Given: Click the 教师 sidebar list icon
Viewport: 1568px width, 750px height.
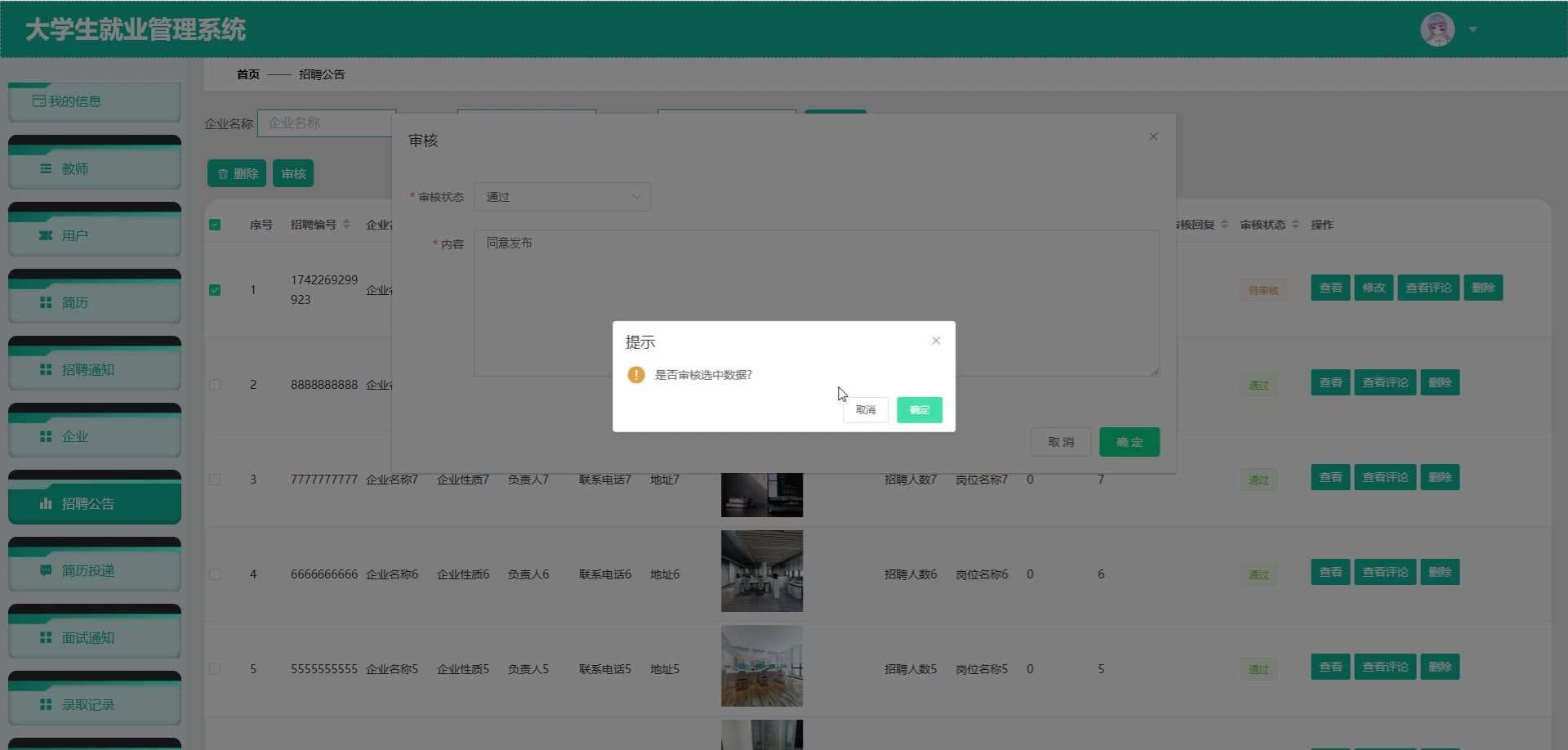Looking at the screenshot, I should click(46, 168).
